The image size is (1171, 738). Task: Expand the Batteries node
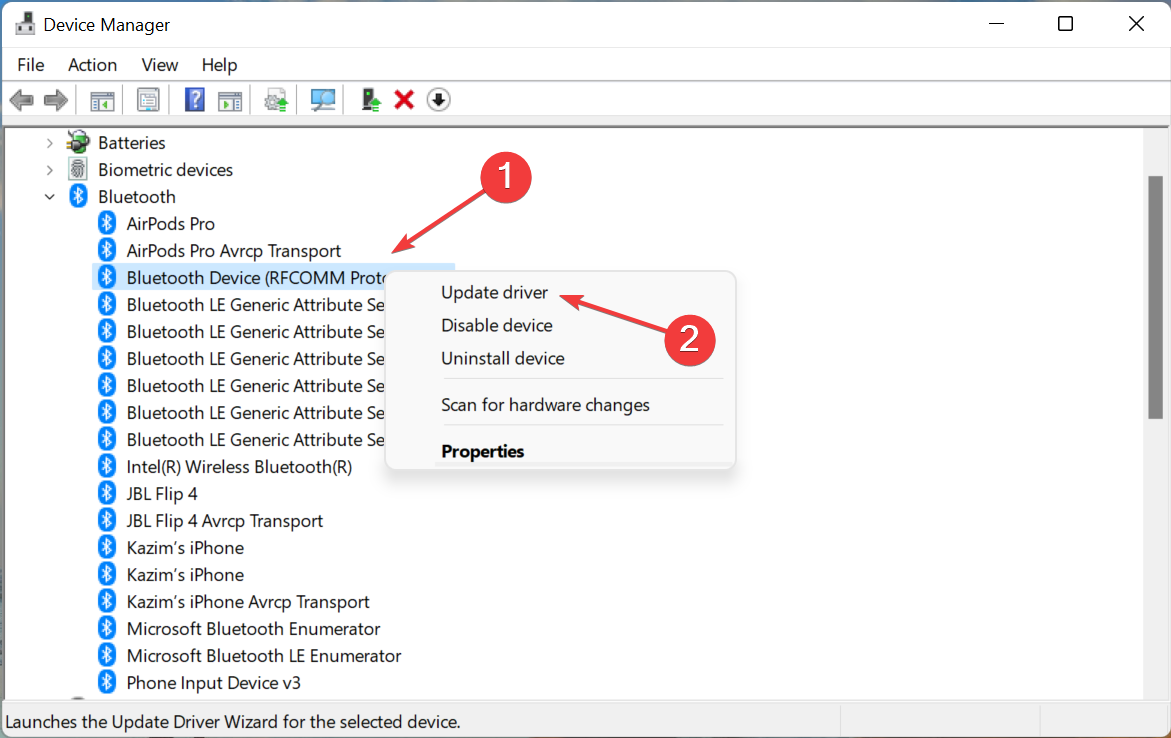[x=49, y=143]
